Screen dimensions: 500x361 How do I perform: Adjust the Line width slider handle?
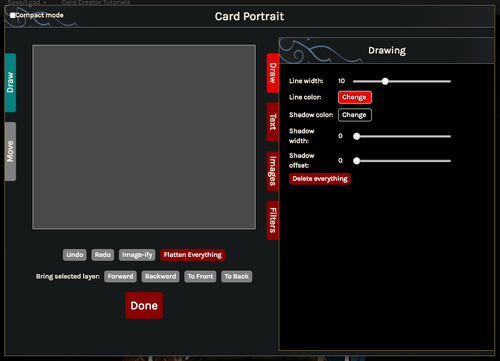pos(385,81)
